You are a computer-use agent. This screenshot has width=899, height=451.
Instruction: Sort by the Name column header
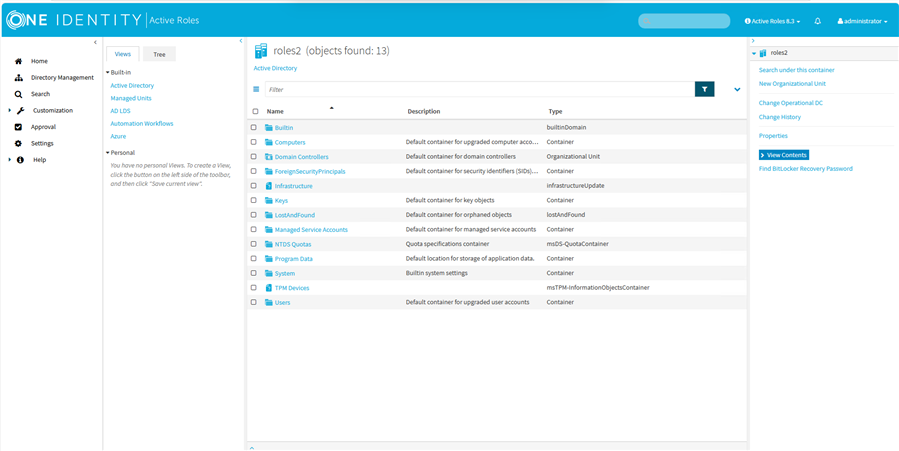(275, 112)
